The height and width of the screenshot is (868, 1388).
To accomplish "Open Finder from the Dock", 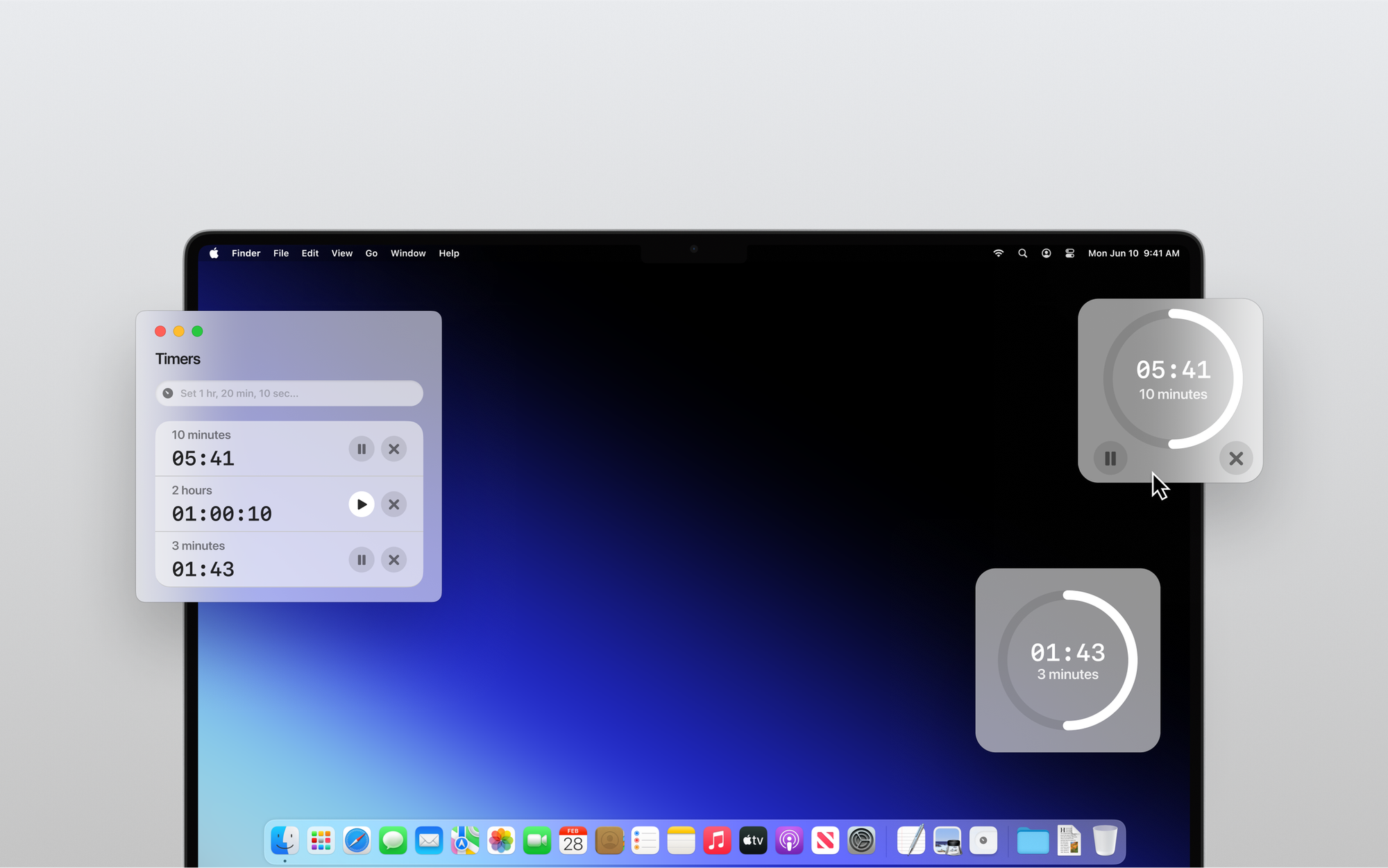I will coord(285,841).
